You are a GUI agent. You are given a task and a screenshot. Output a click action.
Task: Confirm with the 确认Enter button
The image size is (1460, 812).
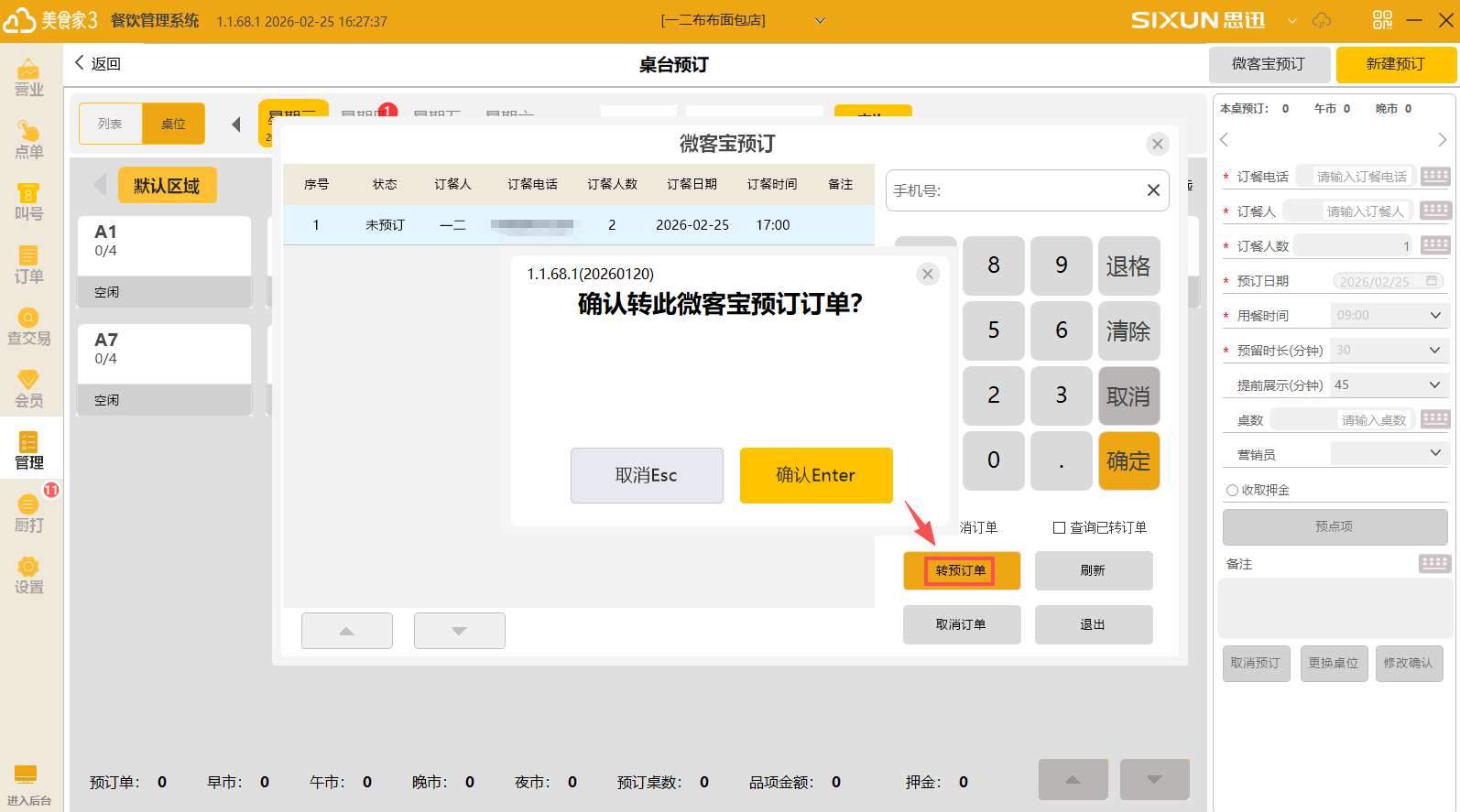815,475
